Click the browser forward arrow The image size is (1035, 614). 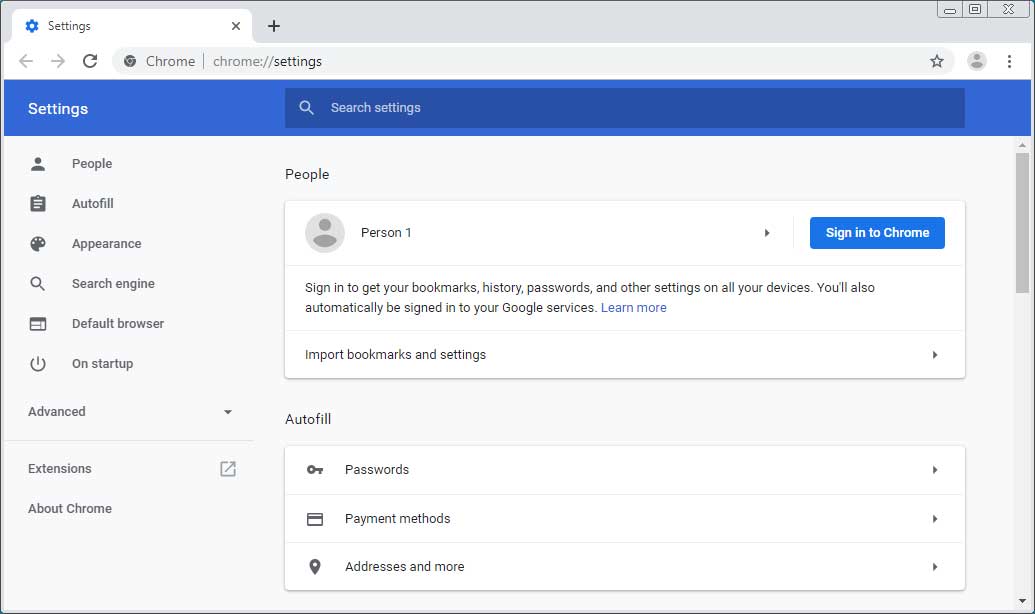(58, 61)
